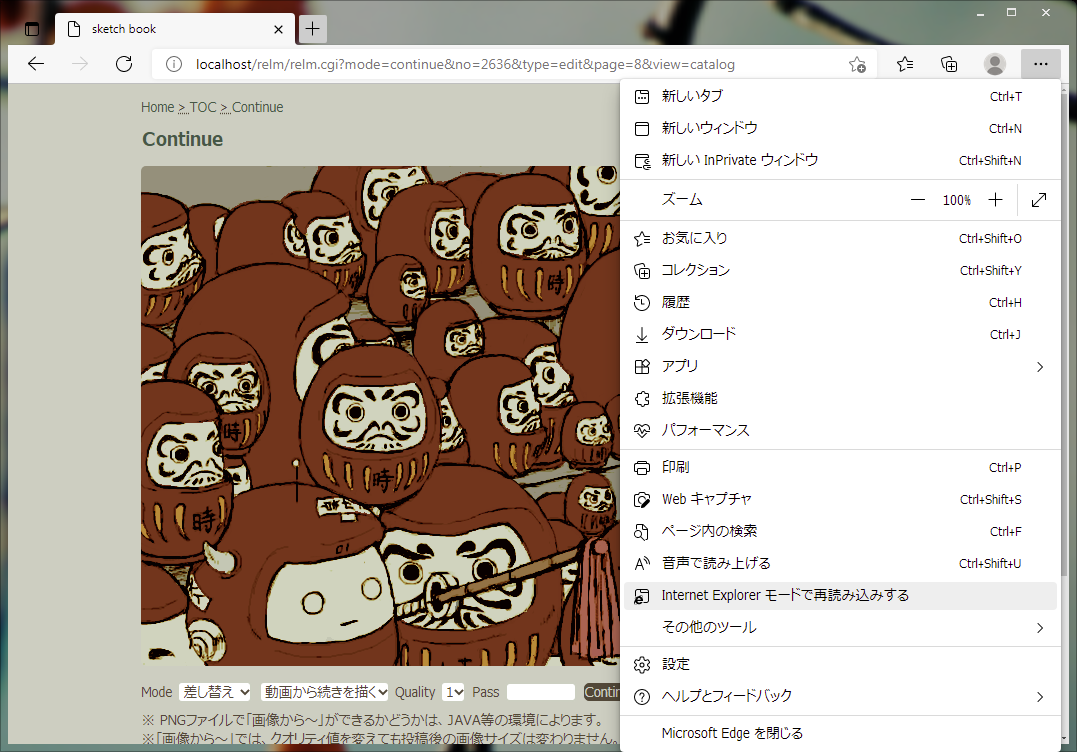Click the daruma sketch image
Screen dimensions: 1077x752
click(381, 415)
